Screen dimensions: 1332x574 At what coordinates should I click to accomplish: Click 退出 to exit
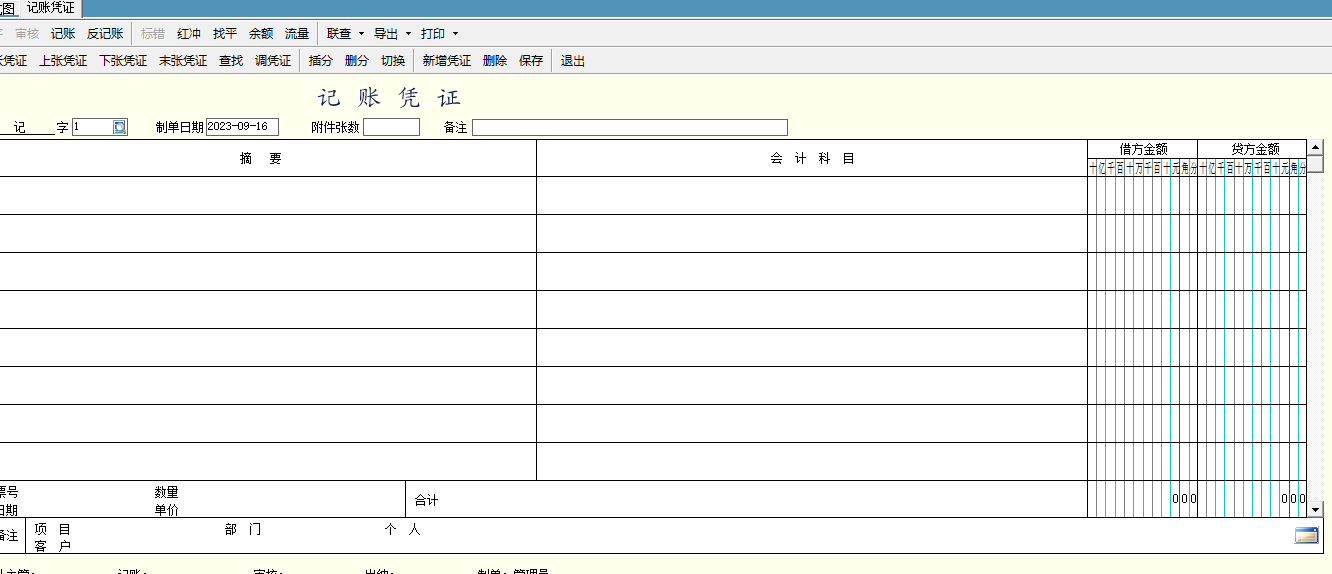tap(573, 61)
